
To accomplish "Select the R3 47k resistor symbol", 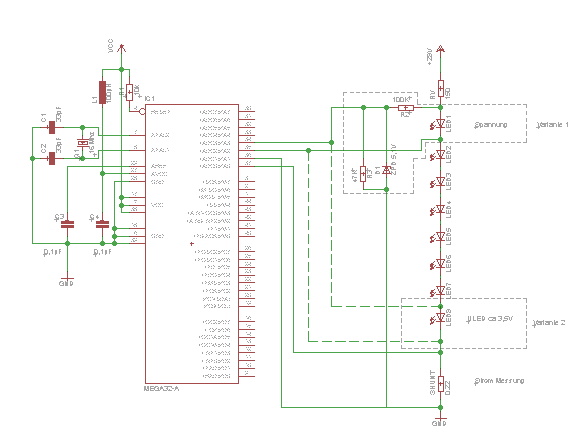I will click(363, 174).
